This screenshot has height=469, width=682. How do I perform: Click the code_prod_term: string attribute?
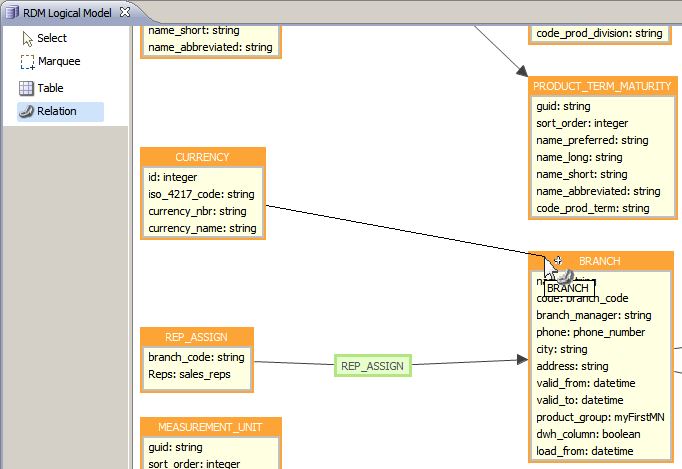[592, 208]
